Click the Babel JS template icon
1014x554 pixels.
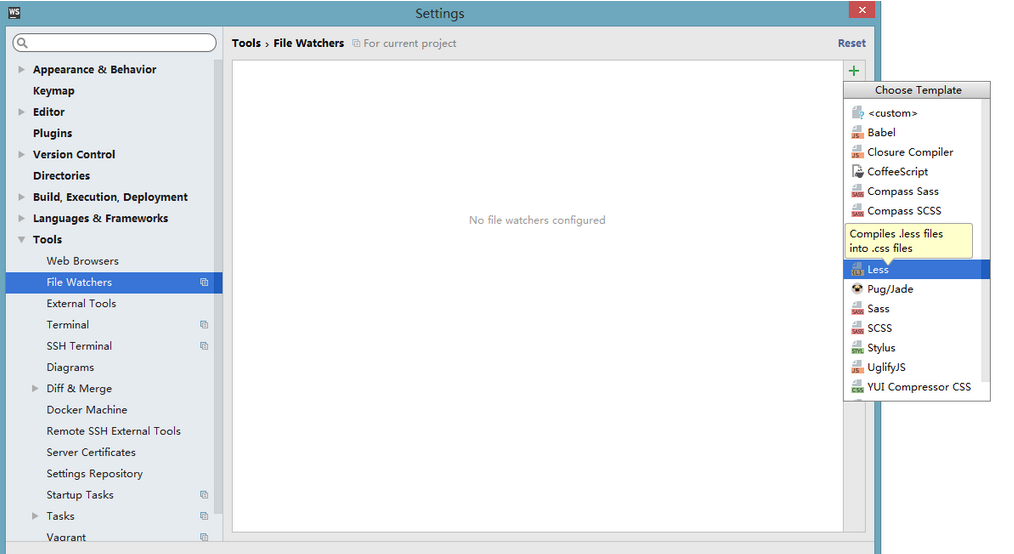[858, 133]
